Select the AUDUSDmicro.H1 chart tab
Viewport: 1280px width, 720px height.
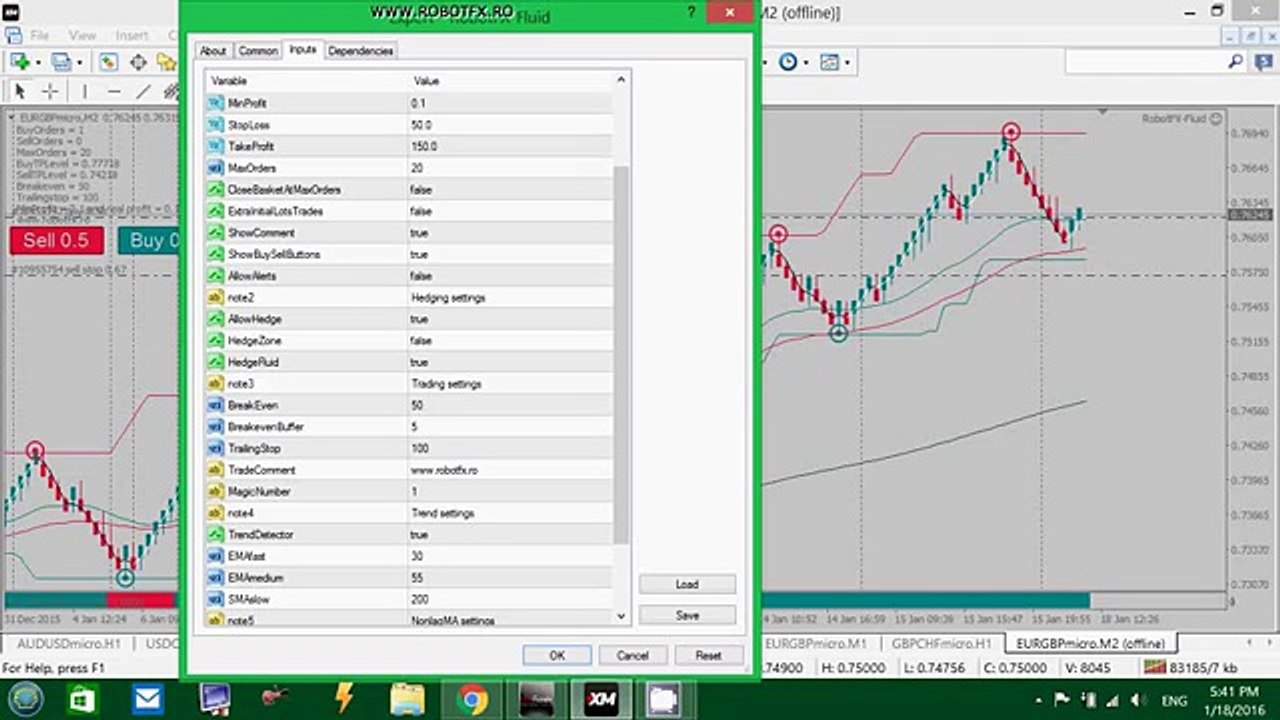68,643
